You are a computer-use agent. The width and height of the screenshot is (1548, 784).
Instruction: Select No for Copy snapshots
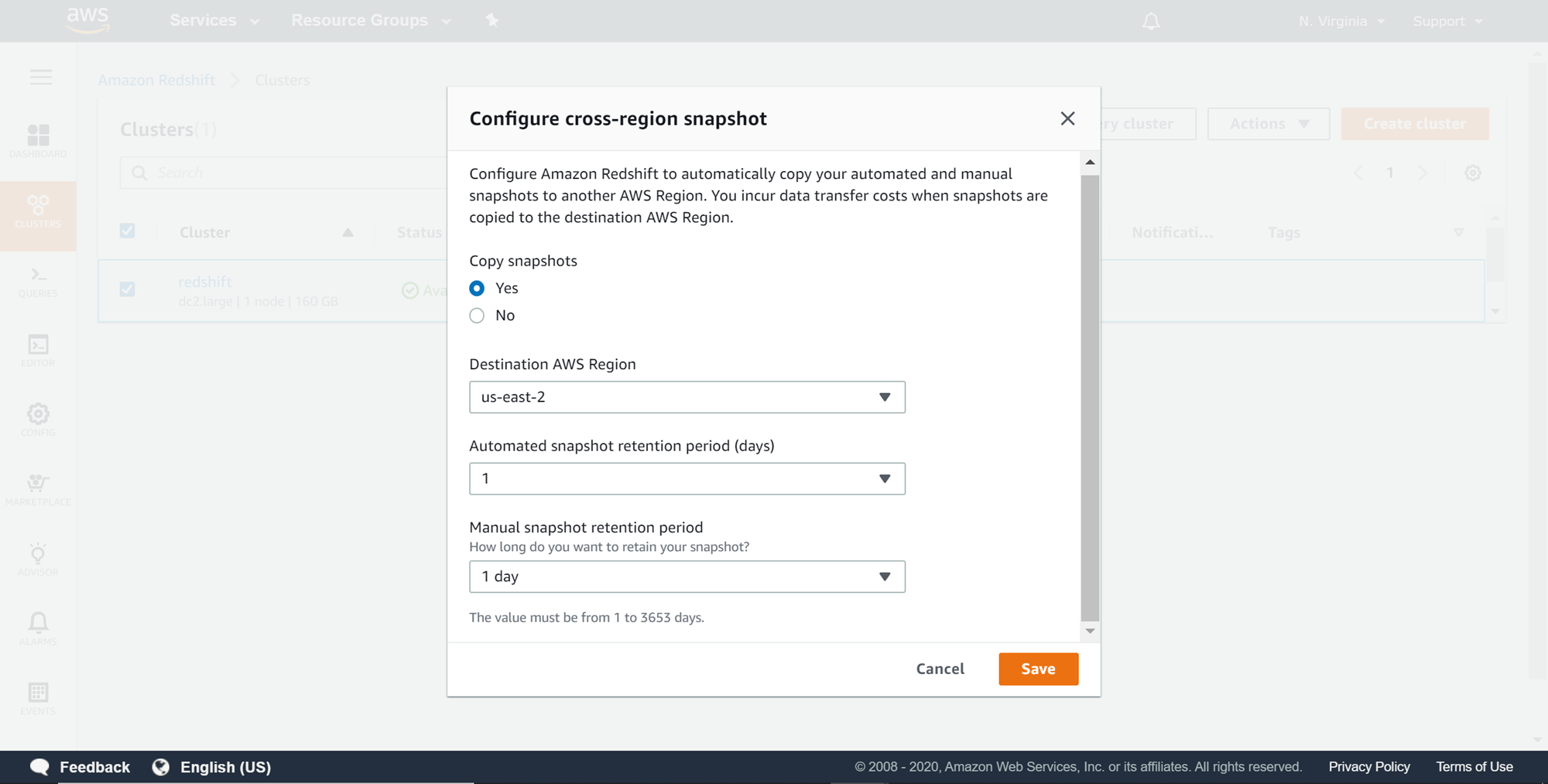(x=477, y=316)
